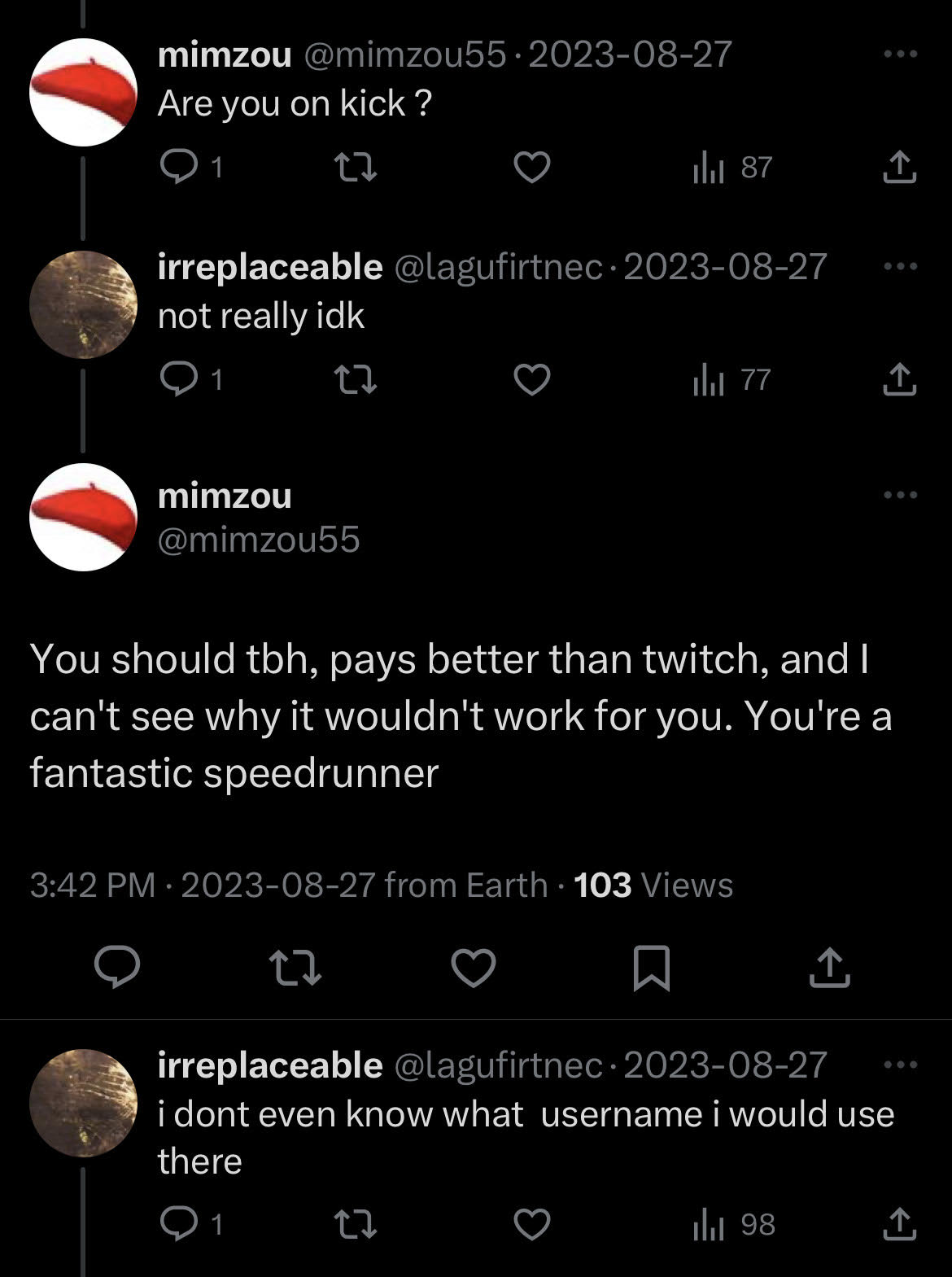Open the @mimzou55 handle on main tweet

[259, 540]
